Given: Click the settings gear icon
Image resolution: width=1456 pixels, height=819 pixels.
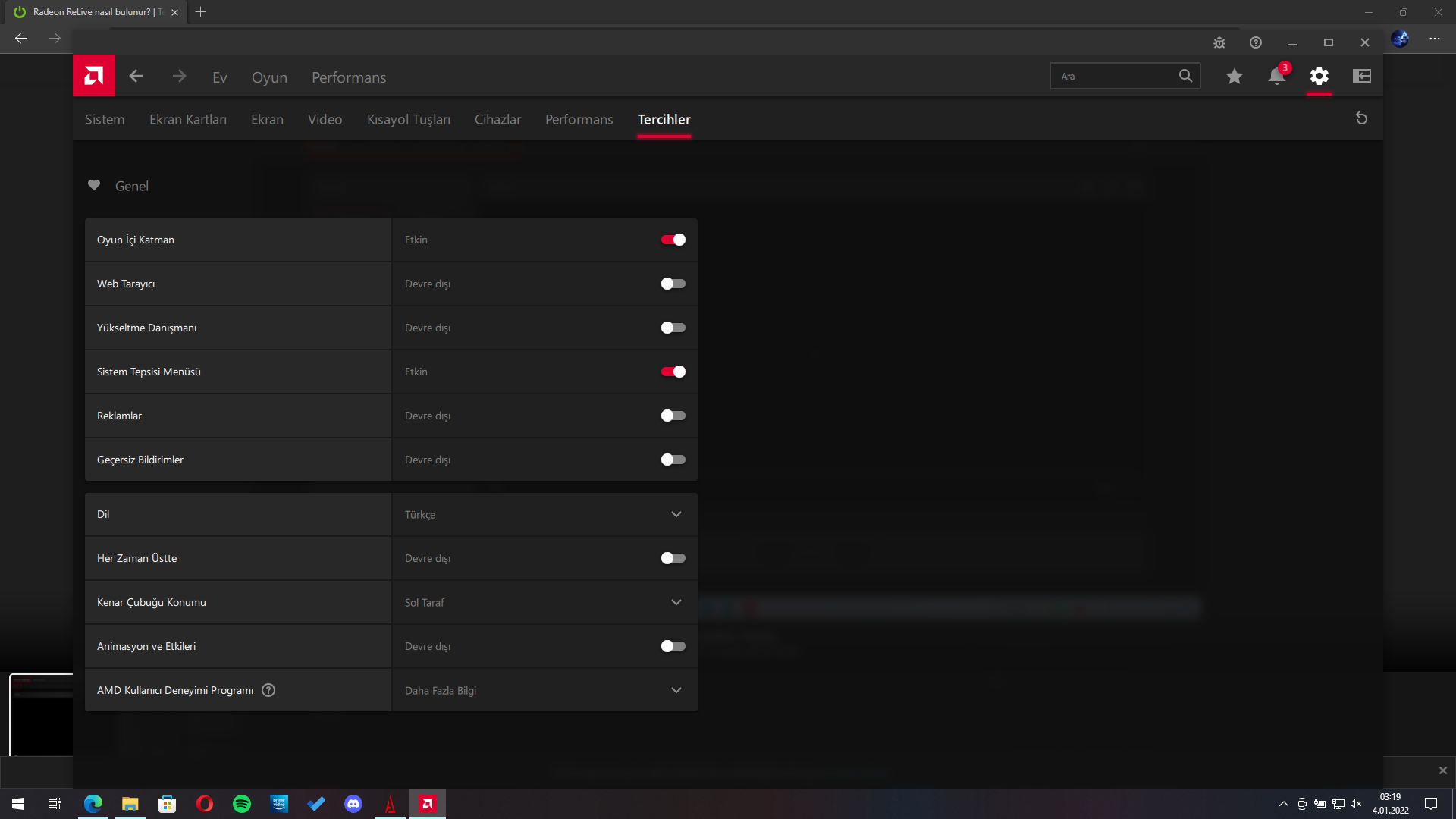Looking at the screenshot, I should point(1319,76).
